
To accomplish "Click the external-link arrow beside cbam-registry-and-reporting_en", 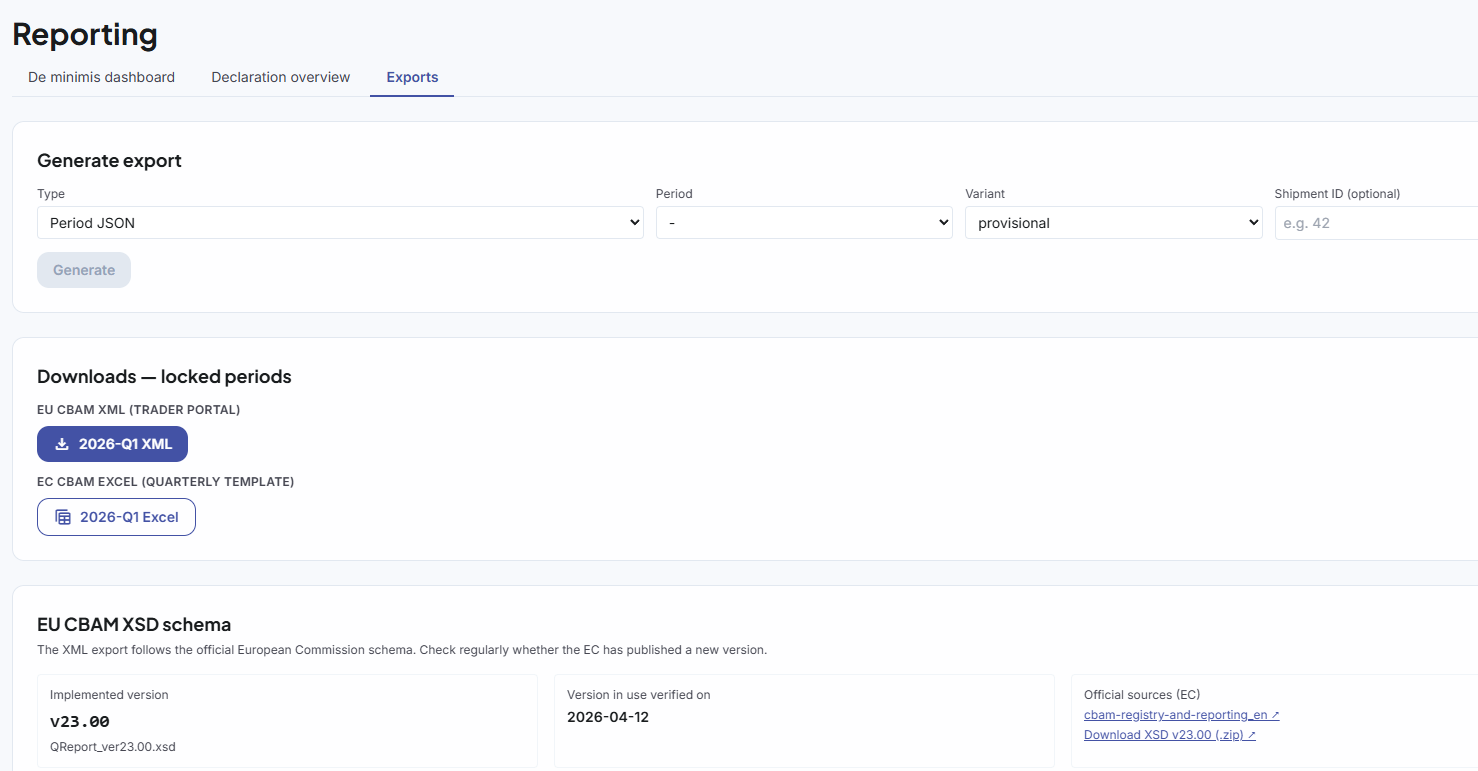I will point(1275,715).
